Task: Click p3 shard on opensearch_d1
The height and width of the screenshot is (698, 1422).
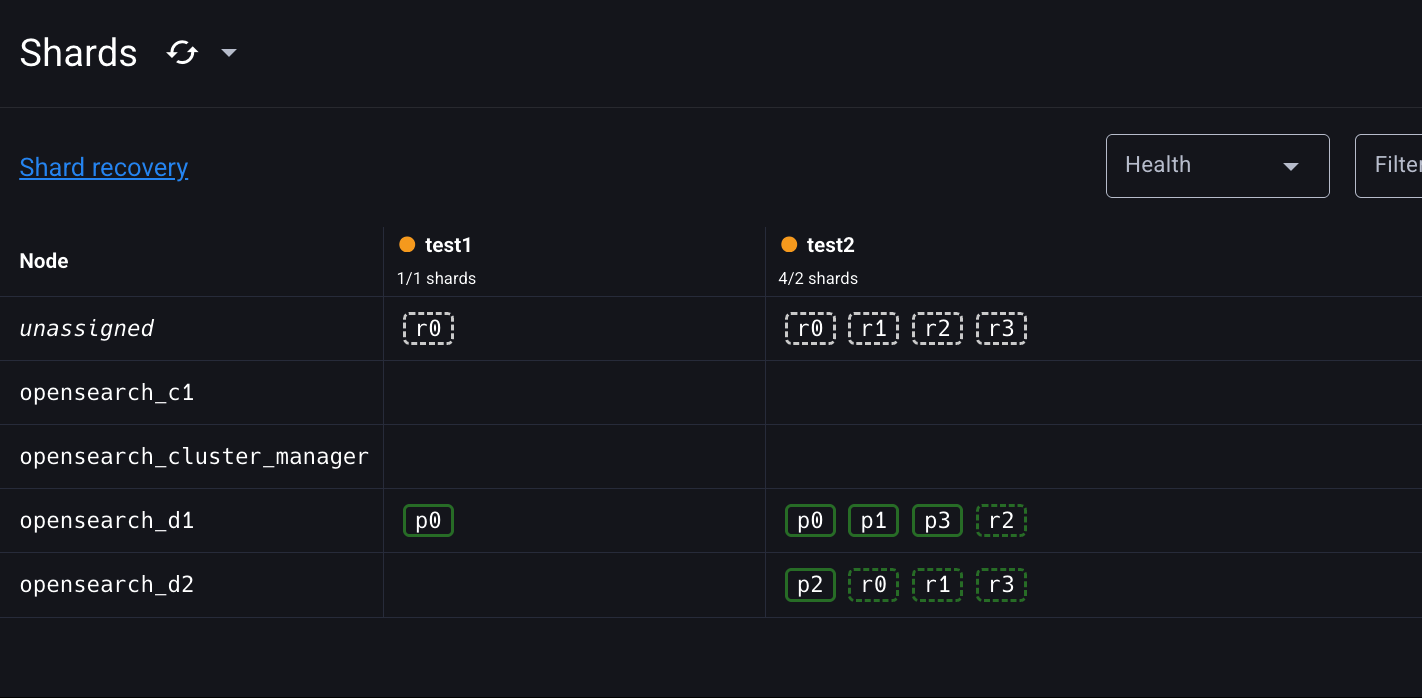Action: click(937, 521)
